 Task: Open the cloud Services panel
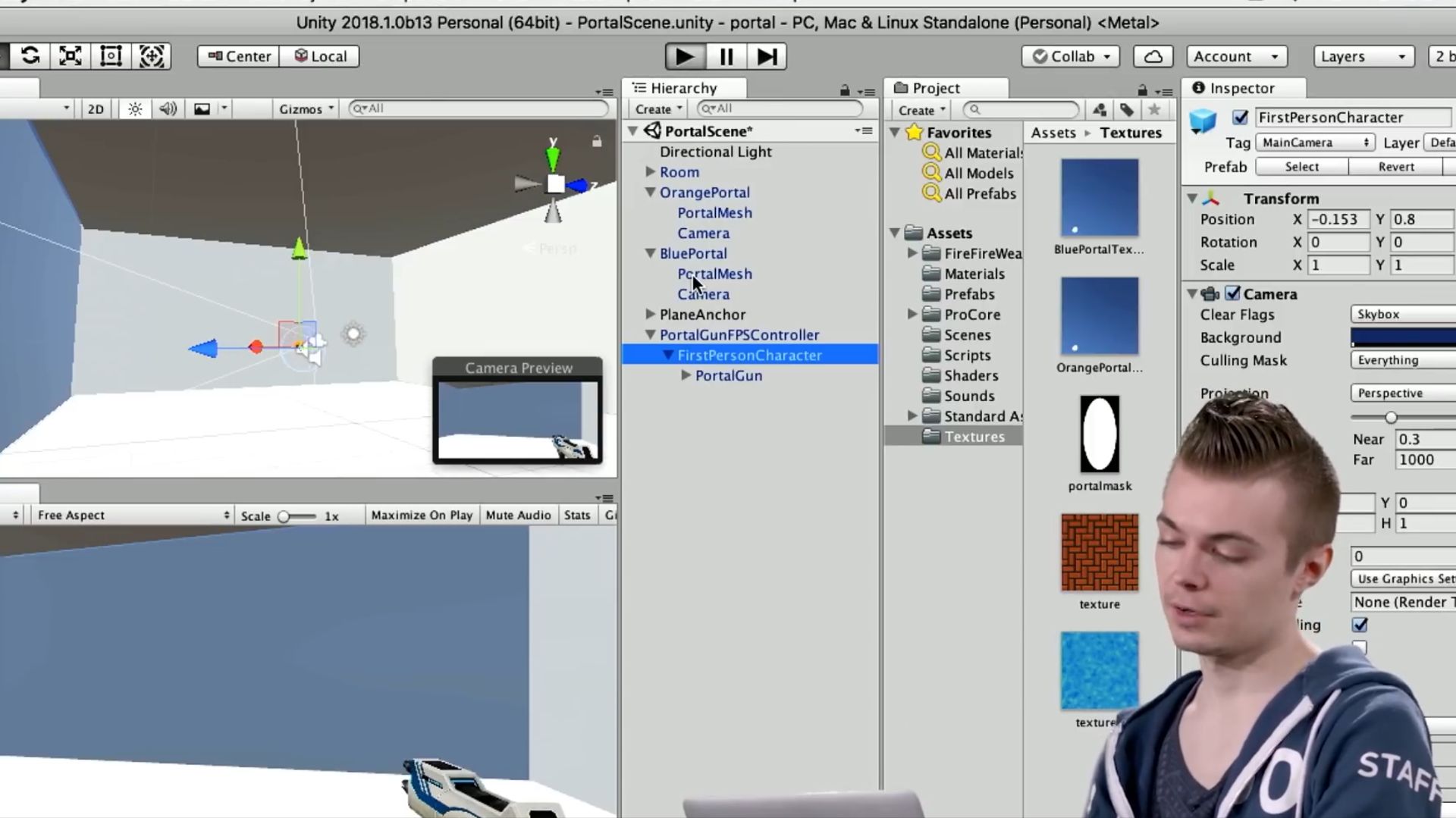tap(1153, 56)
